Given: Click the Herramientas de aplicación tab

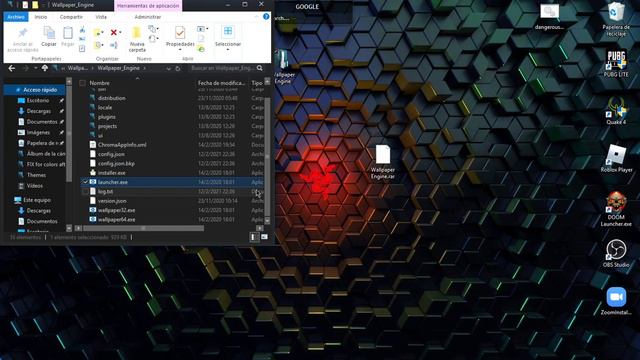Looking at the screenshot, I should [148, 6].
